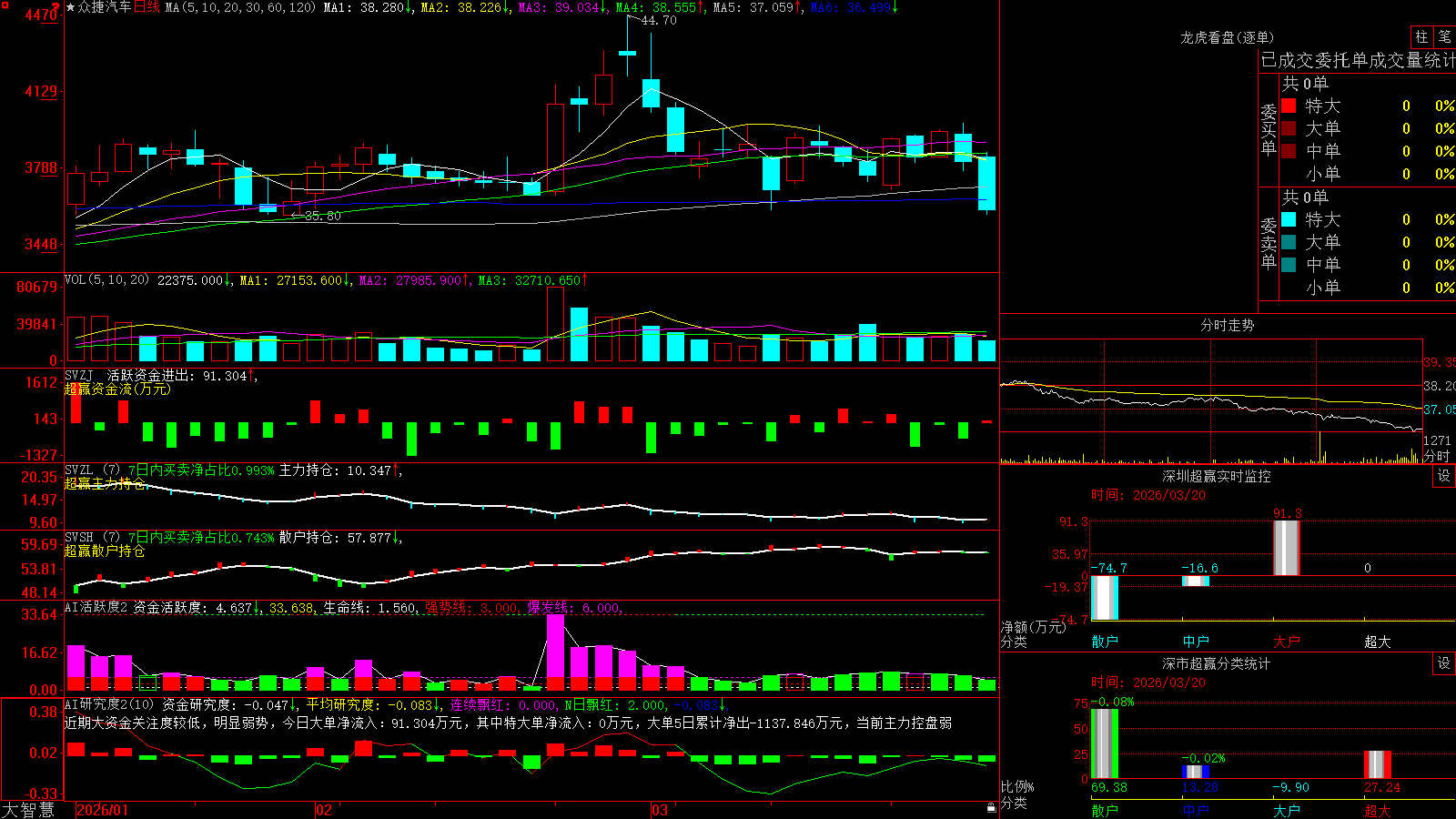
Task: Click the 龙虎看盘(逐单) panel title
Action: point(1227,37)
